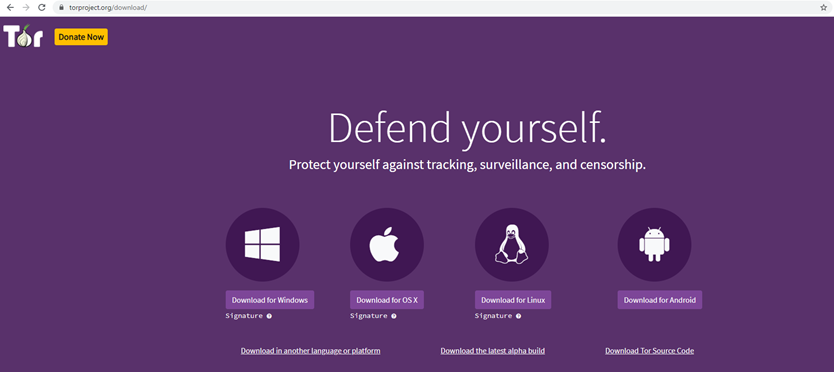Reload the page with refresh icon
Viewport: 834px width, 372px height.
(41, 7)
